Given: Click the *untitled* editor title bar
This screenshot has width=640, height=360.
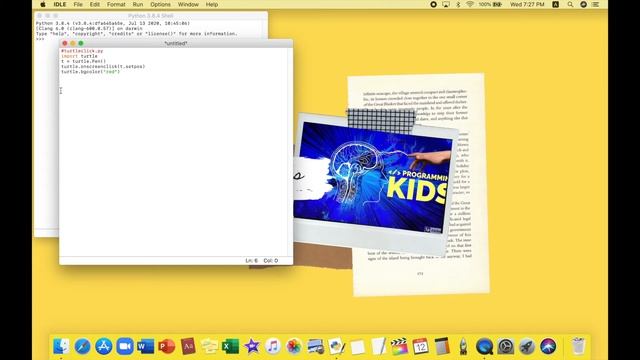Looking at the screenshot, I should point(176,43).
